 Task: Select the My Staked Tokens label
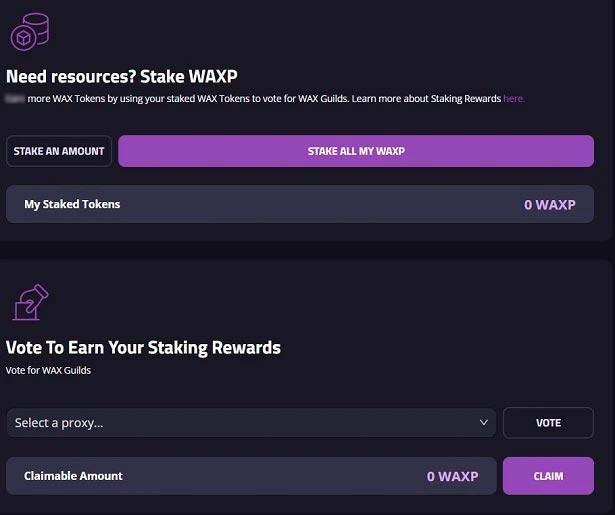72,204
